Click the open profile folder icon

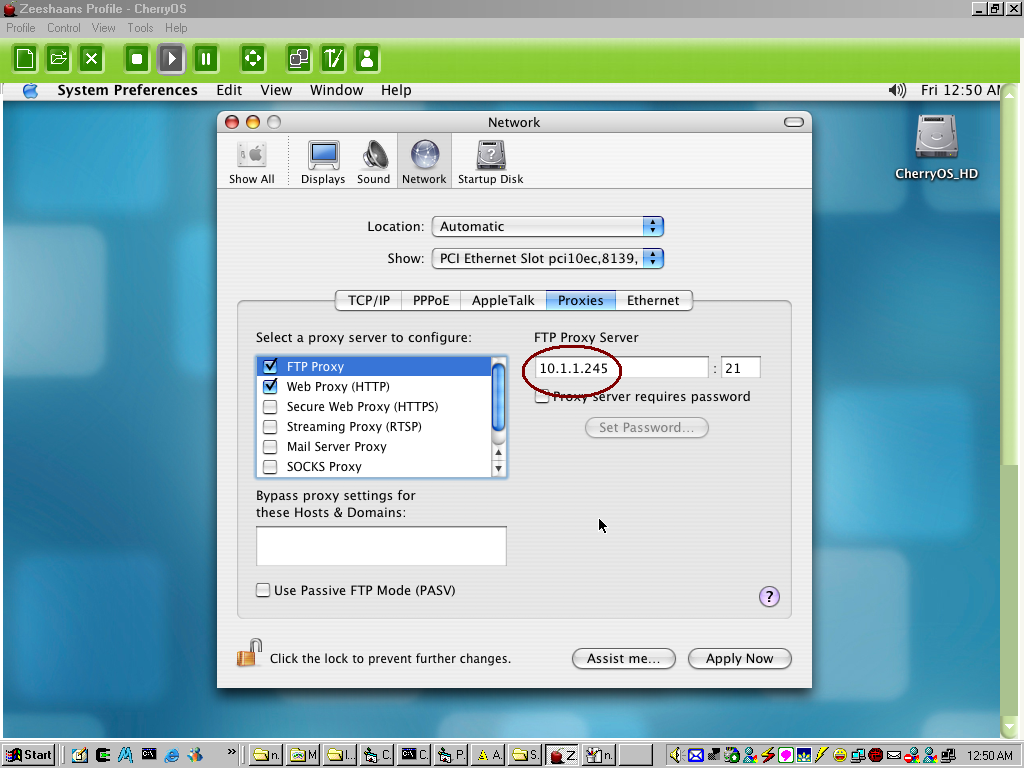58,59
